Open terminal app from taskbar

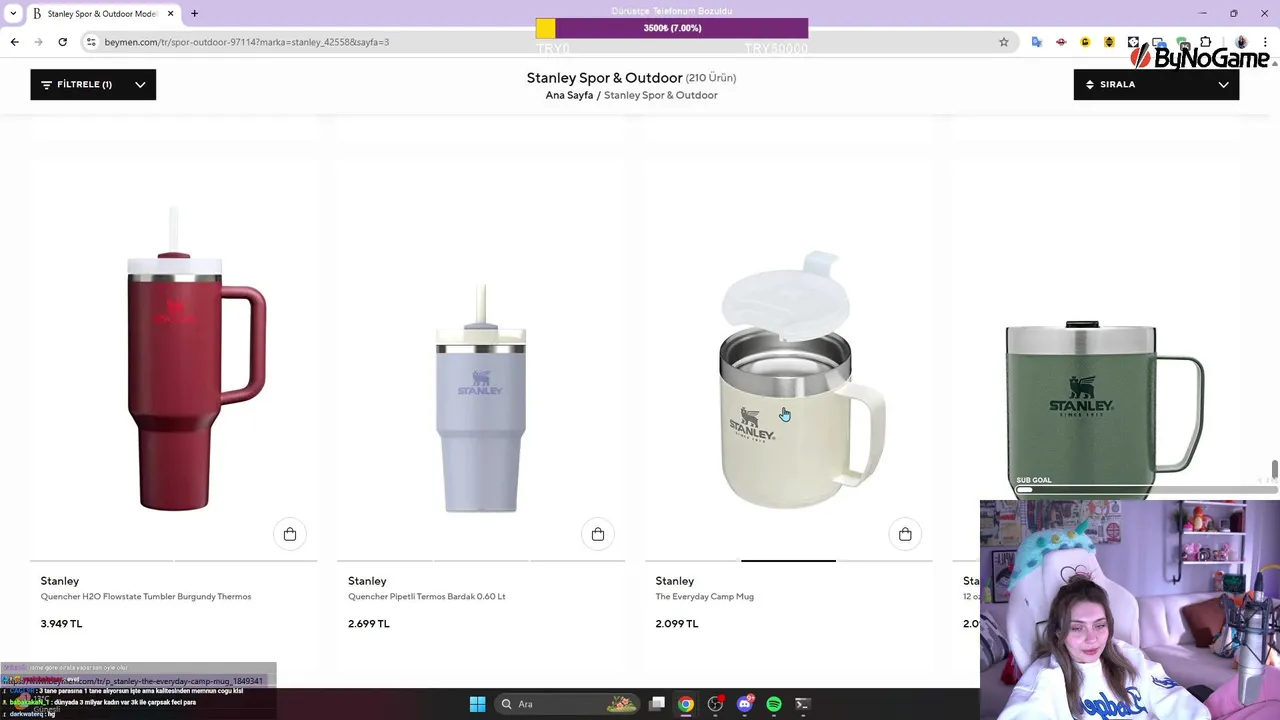pos(802,704)
